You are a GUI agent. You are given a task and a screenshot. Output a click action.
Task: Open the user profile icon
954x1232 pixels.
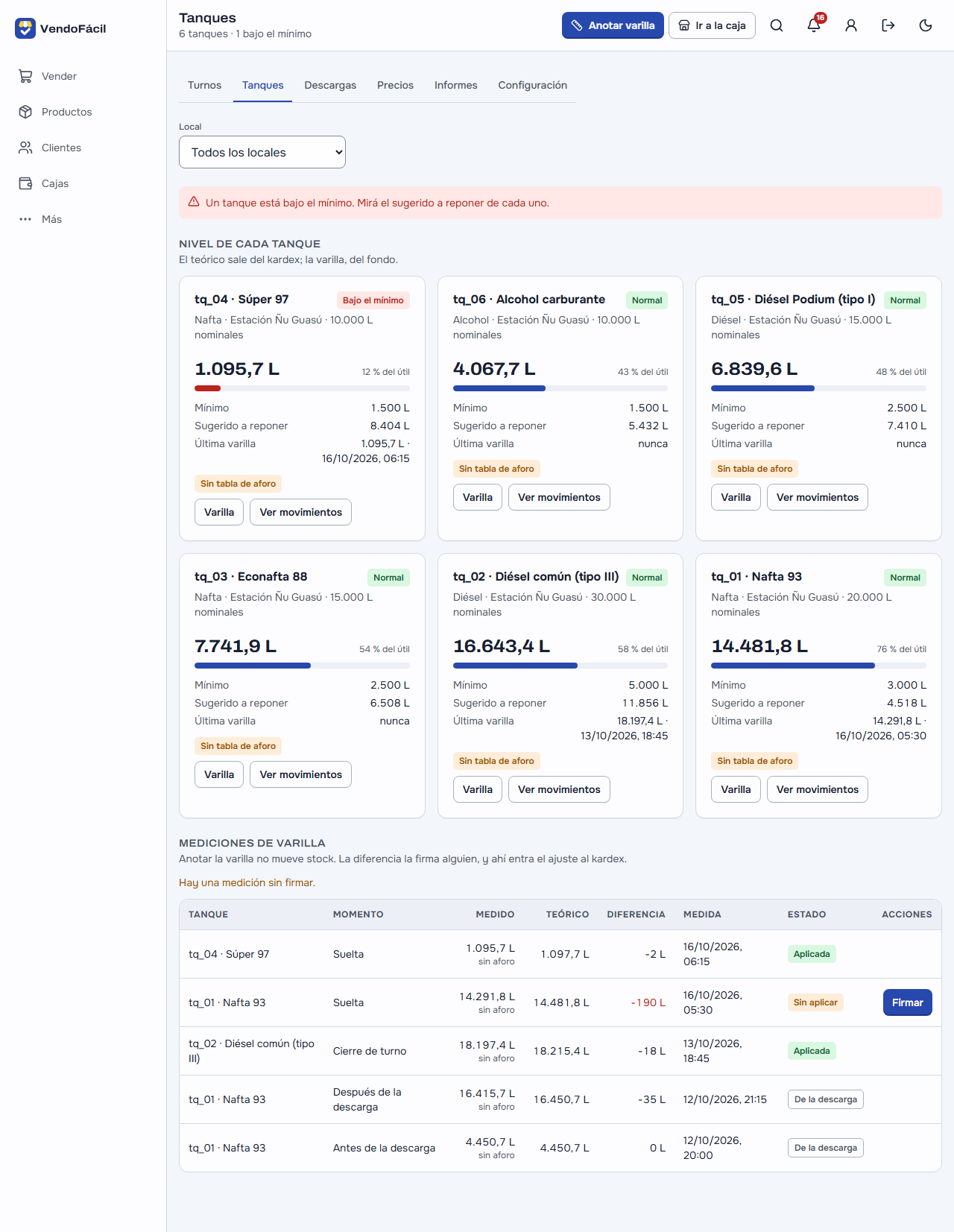(851, 25)
